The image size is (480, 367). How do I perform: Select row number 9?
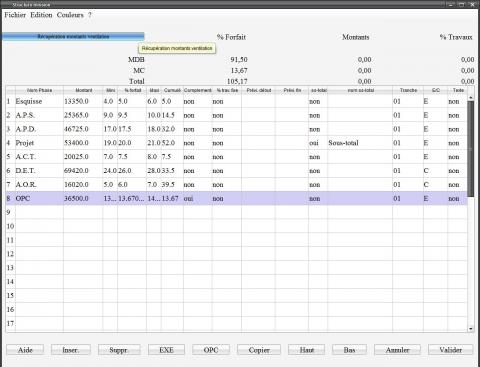pyautogui.click(x=10, y=212)
